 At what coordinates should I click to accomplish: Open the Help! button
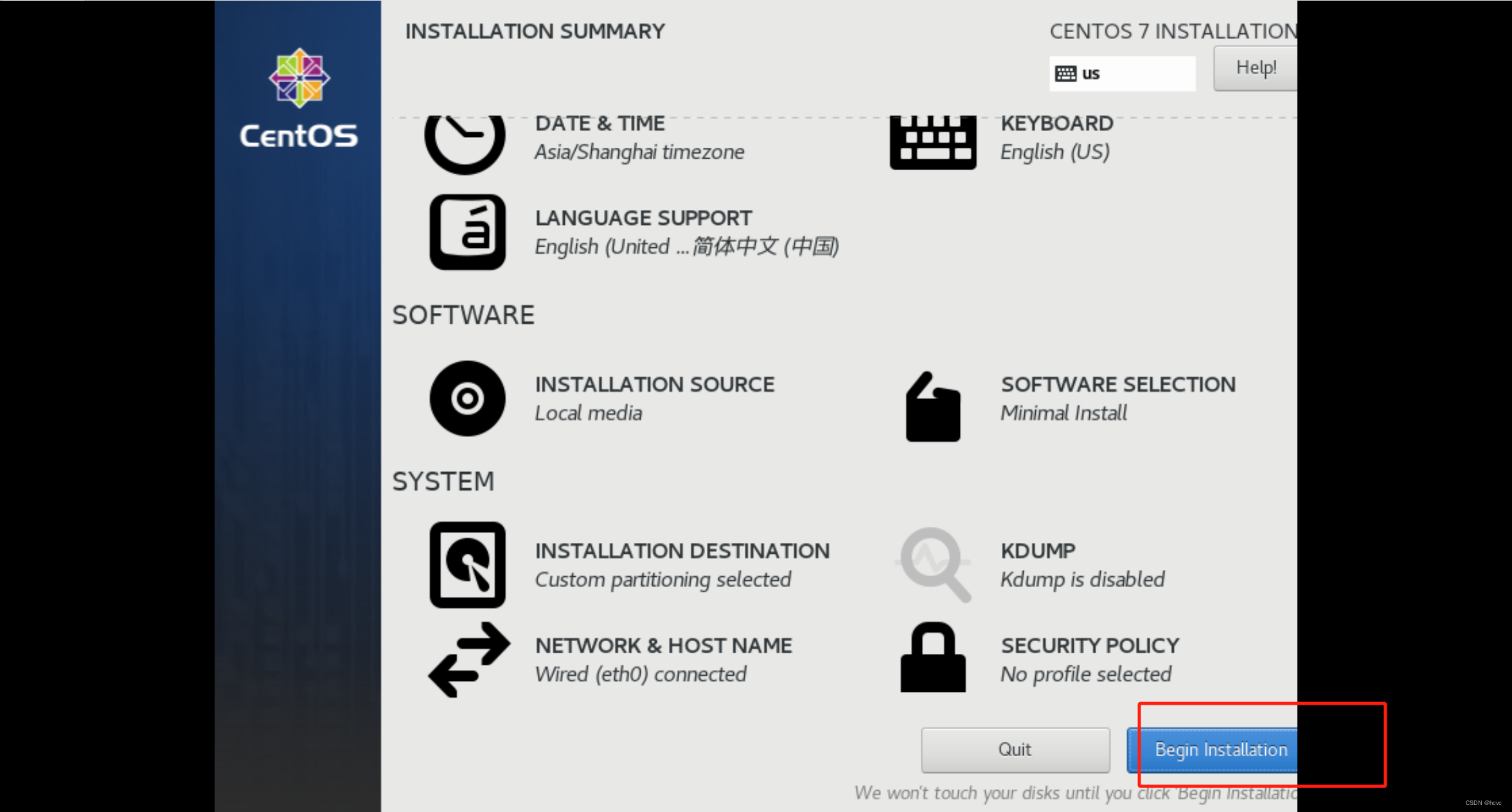(1255, 68)
